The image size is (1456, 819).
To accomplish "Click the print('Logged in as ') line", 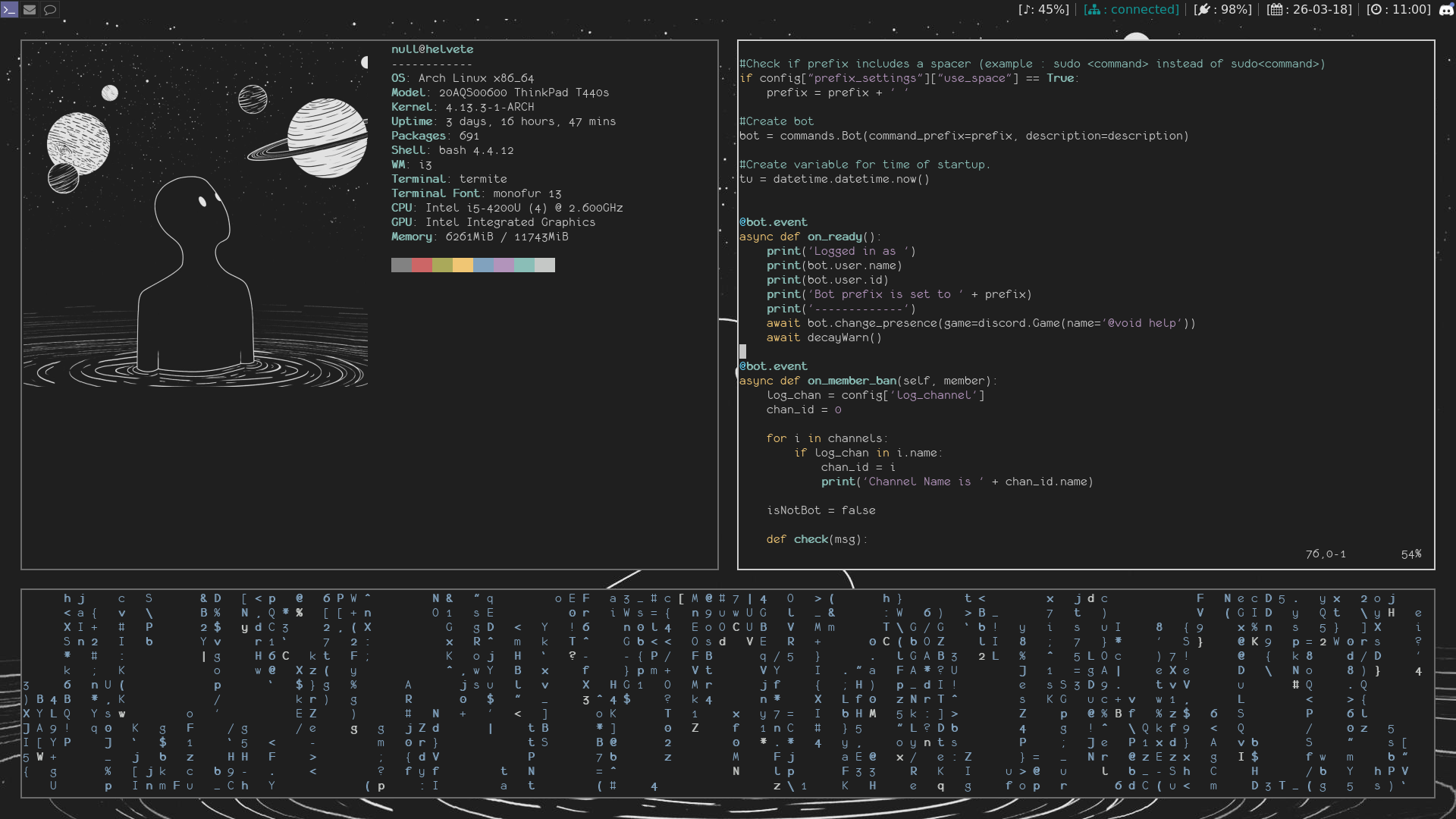I will [x=841, y=251].
